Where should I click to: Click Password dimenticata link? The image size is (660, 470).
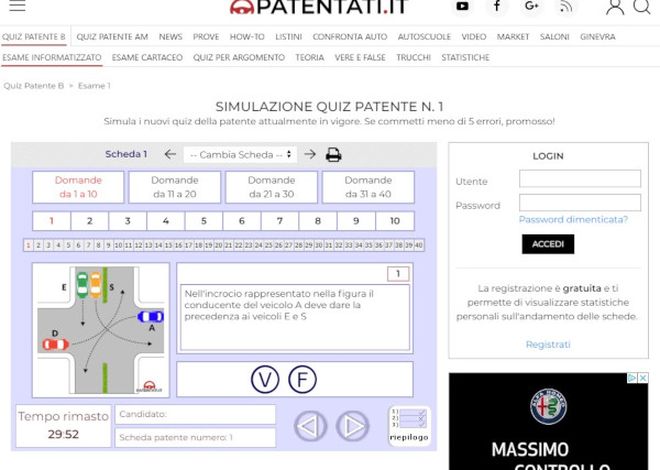pos(573,219)
